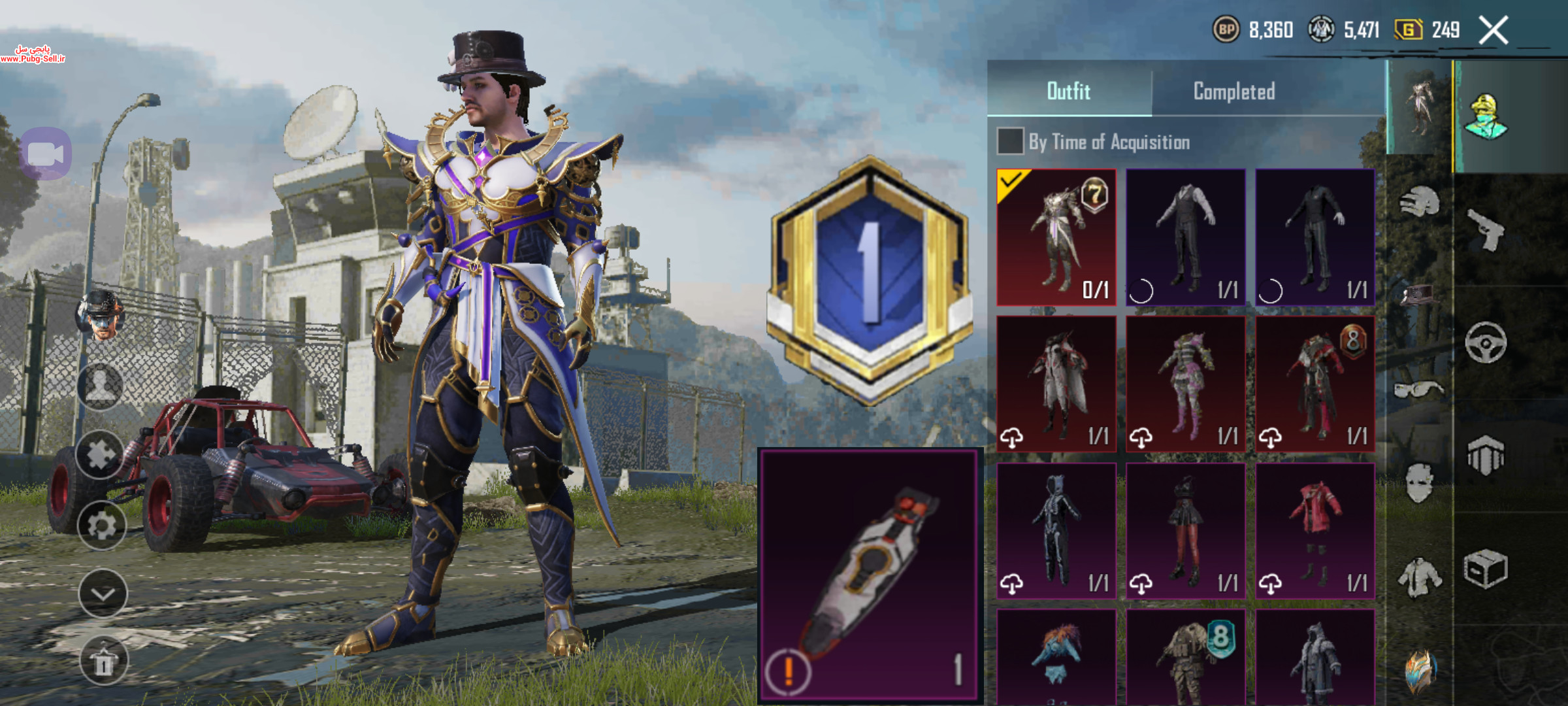Select the face mask category icon
This screenshot has height=706, width=1568.
pos(1418,482)
